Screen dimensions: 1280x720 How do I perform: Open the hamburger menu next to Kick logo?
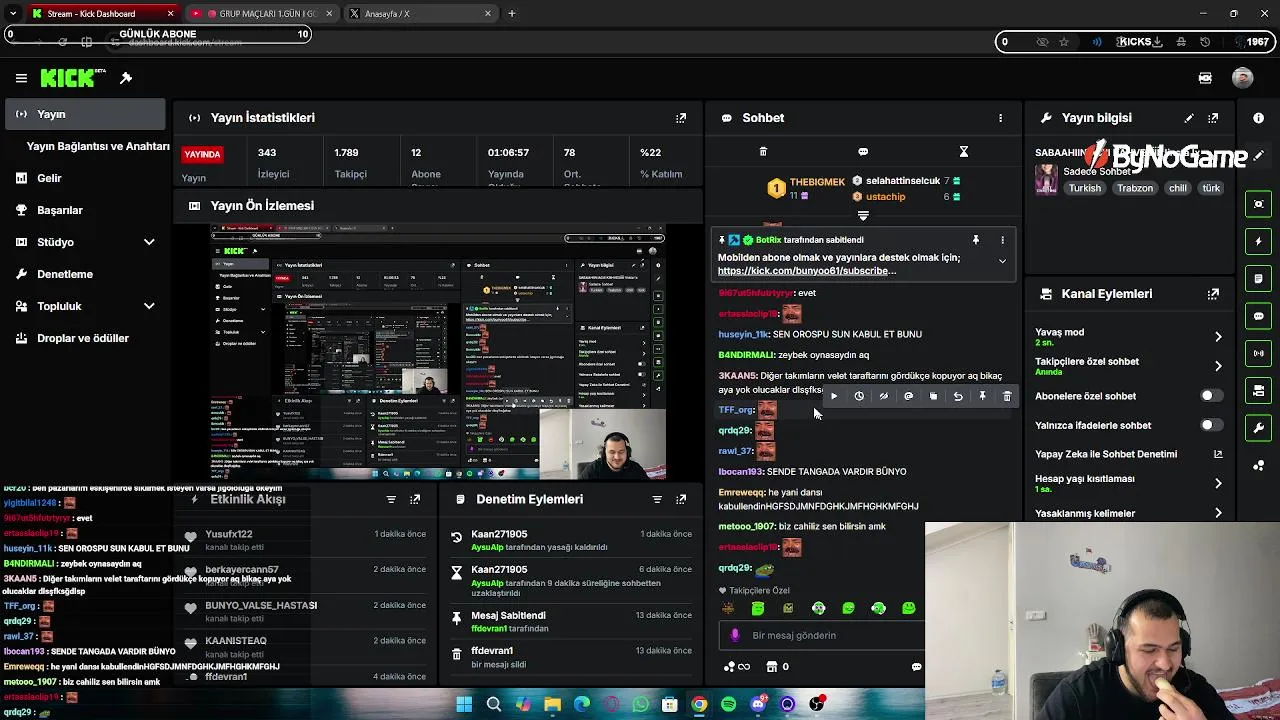pos(21,78)
